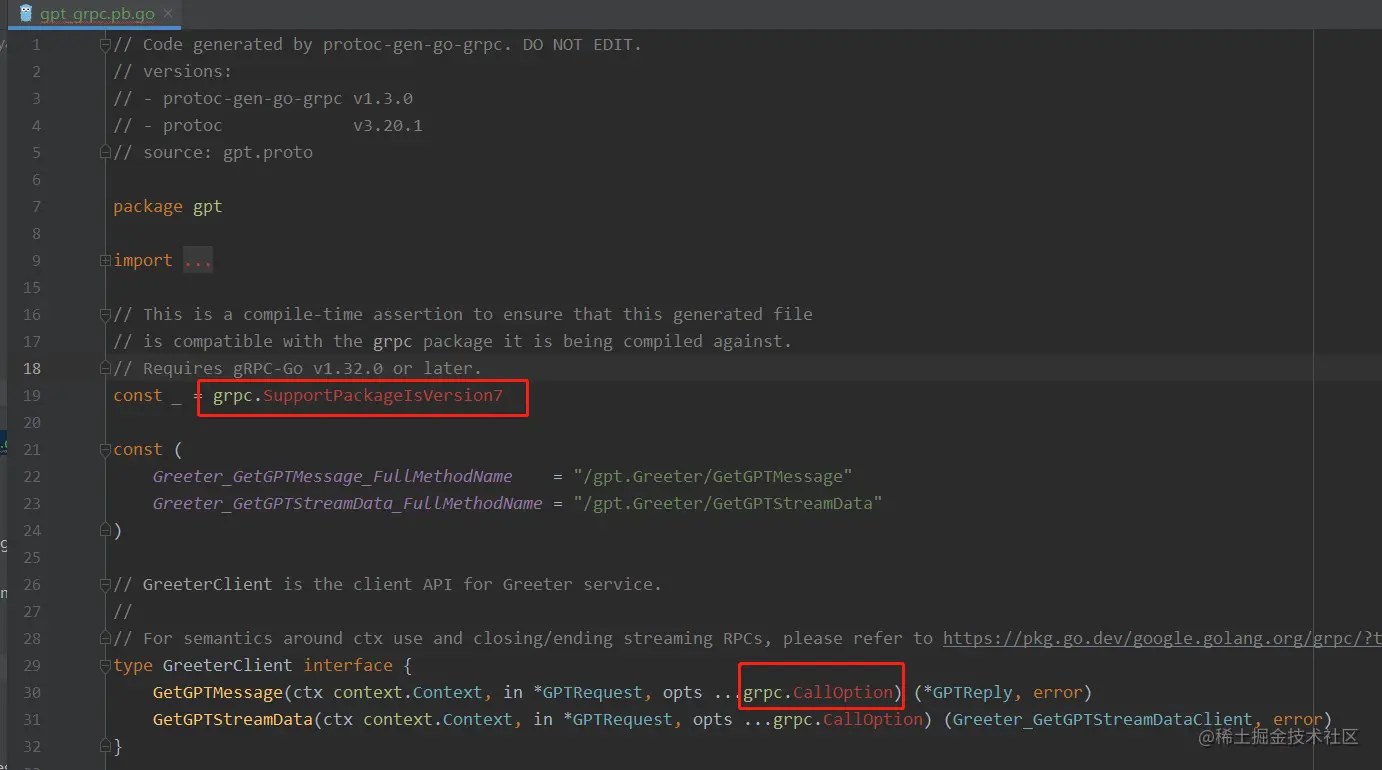Collapse the header comment fold at line 1

pos(105,44)
